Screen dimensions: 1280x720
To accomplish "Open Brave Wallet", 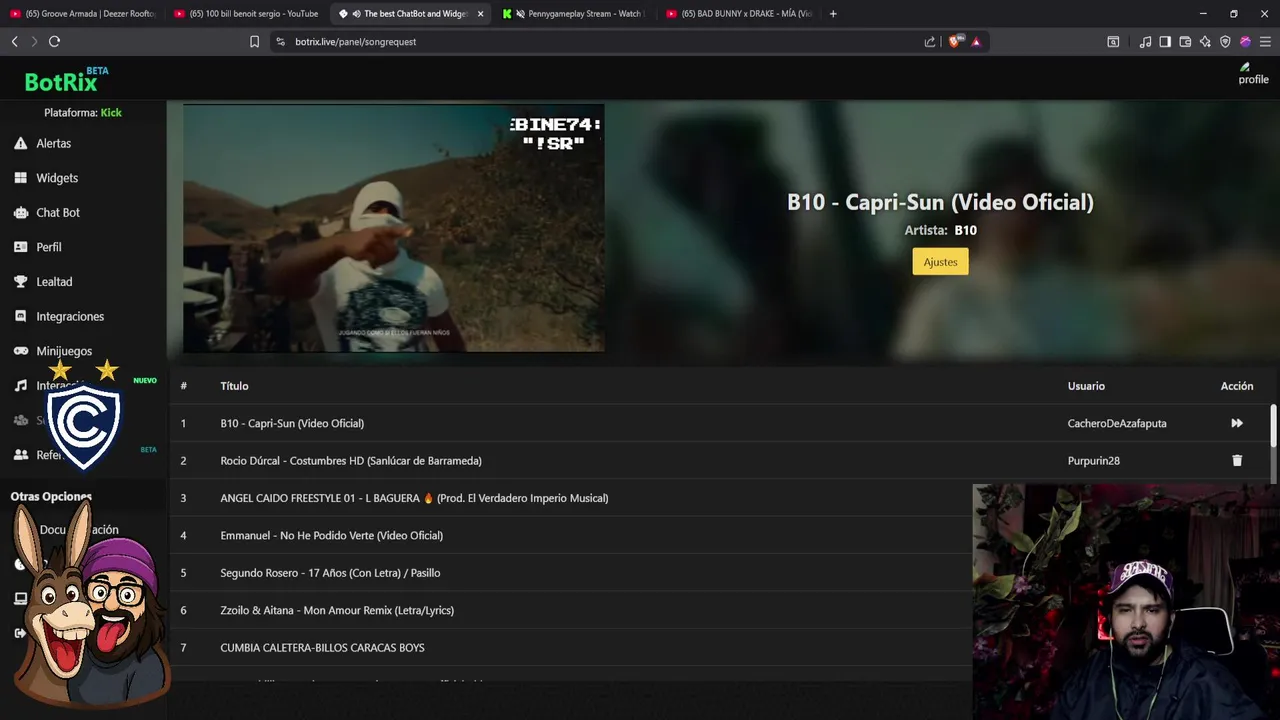I will click(x=1185, y=42).
